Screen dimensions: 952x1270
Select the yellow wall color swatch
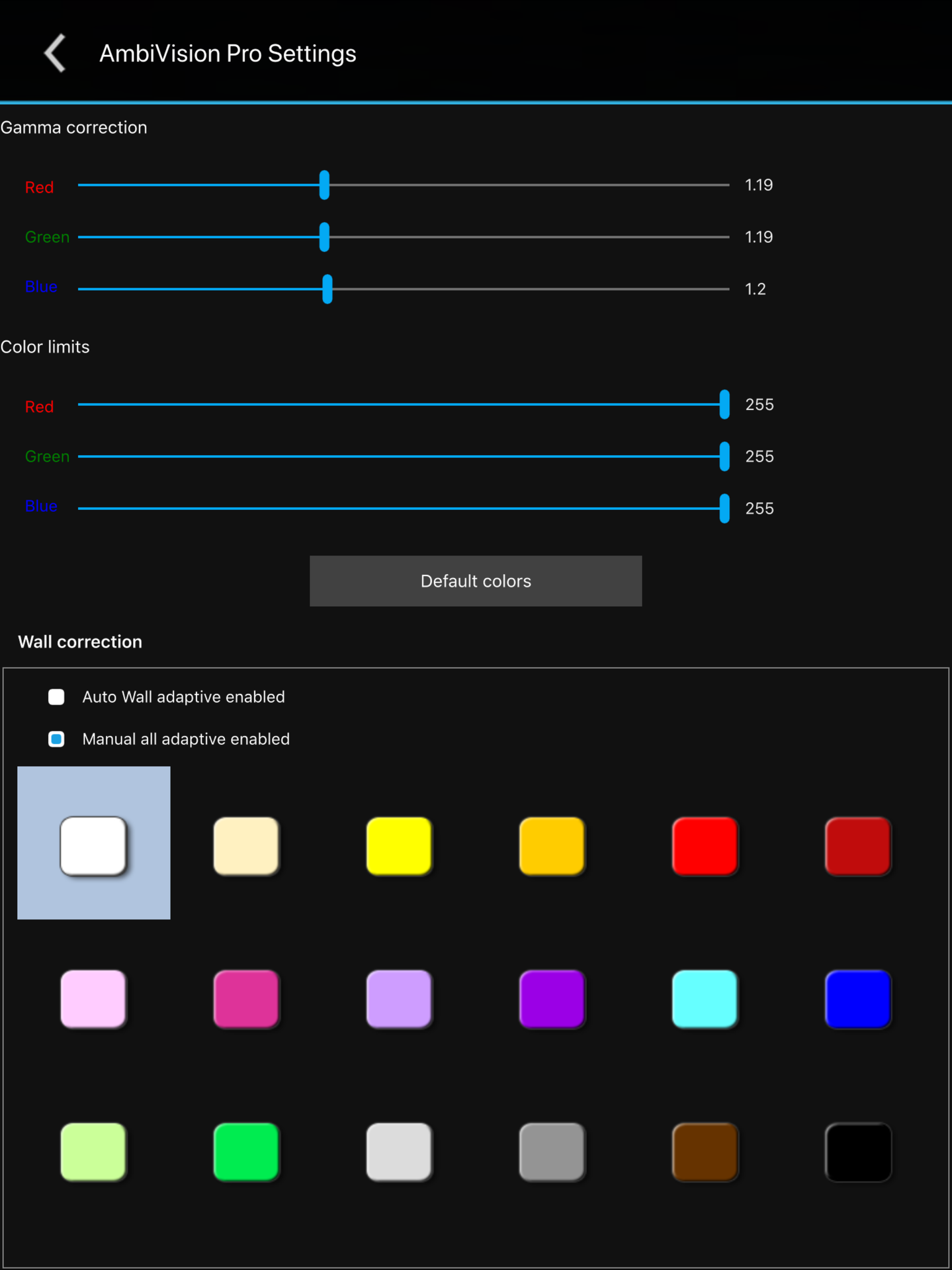tap(399, 846)
